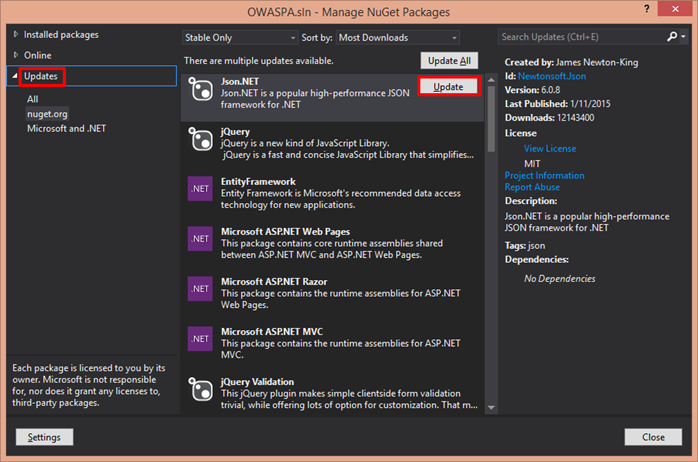Click the ASP.NET MVC .NET icon
Screen dimensions: 698x462
point(200,339)
